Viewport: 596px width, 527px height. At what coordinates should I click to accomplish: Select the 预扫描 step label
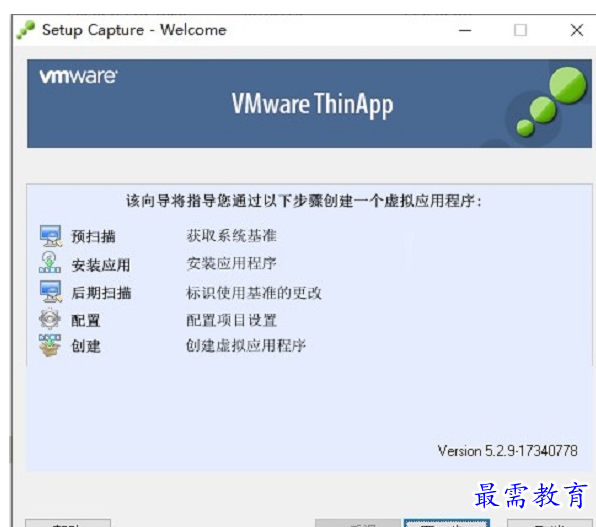point(94,237)
